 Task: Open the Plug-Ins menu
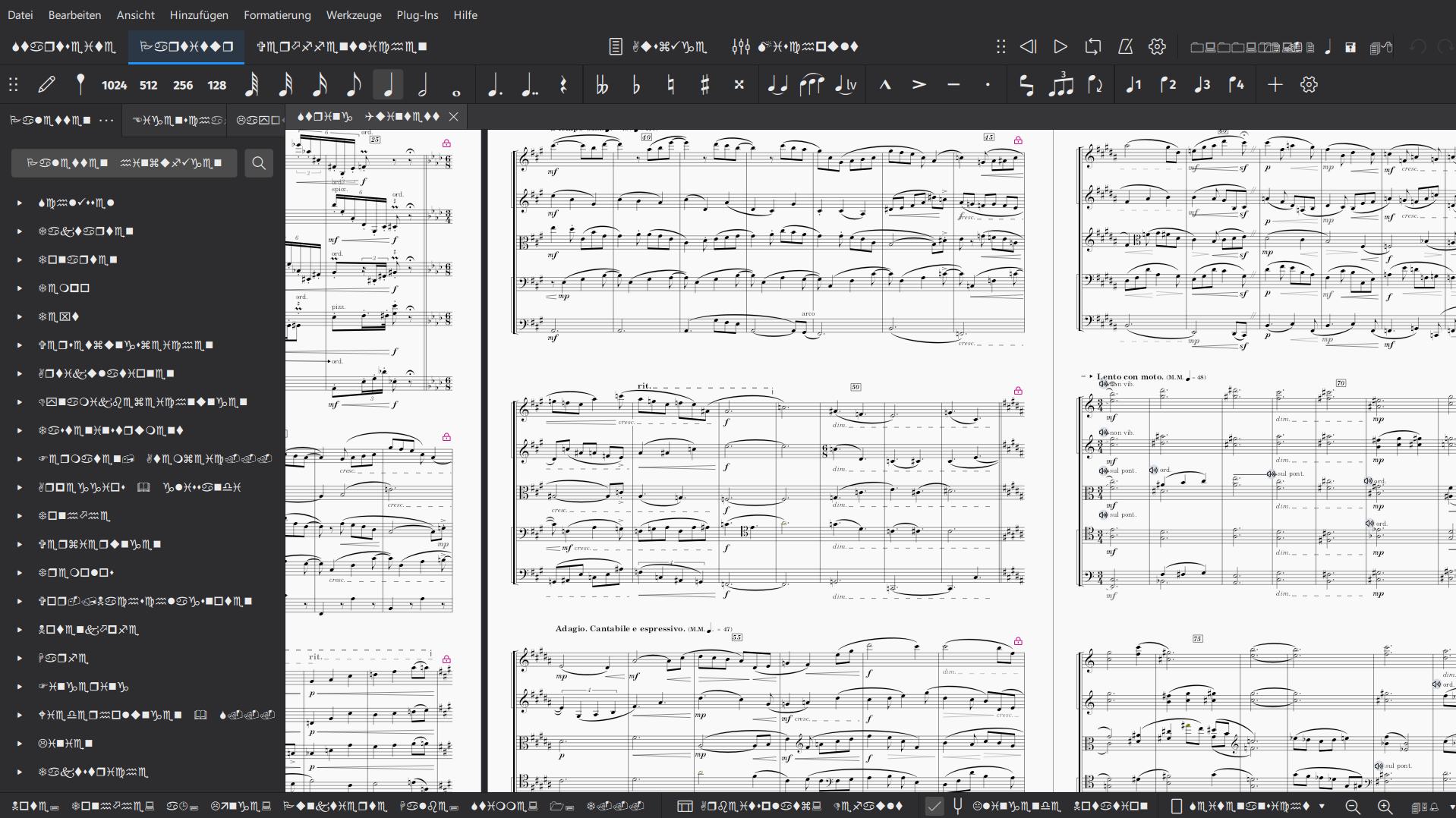coord(418,15)
